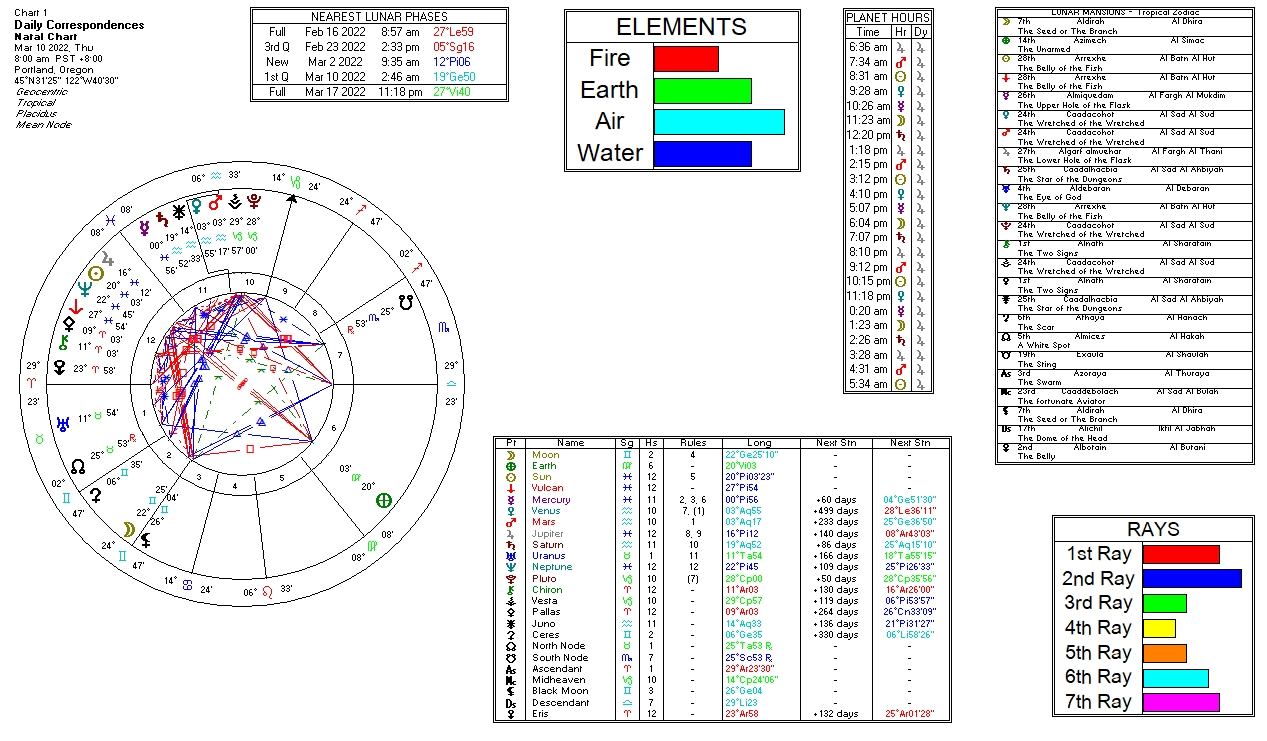This screenshot has width=1267, height=741.
Task: Click the Venus glyph in the chart wheel
Action: (x=196, y=204)
